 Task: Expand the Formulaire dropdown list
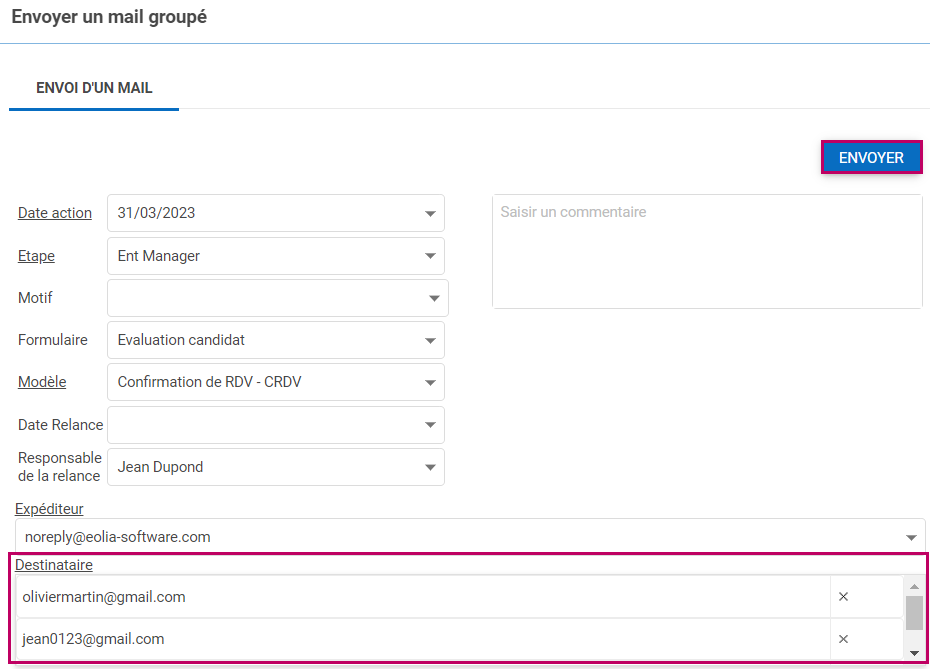click(x=430, y=340)
